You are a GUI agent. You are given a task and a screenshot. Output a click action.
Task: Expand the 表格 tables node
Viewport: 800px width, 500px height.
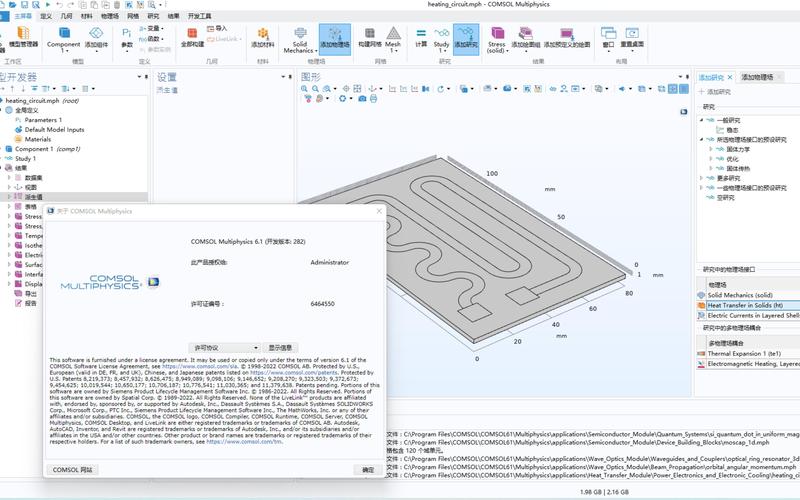[x=9, y=207]
